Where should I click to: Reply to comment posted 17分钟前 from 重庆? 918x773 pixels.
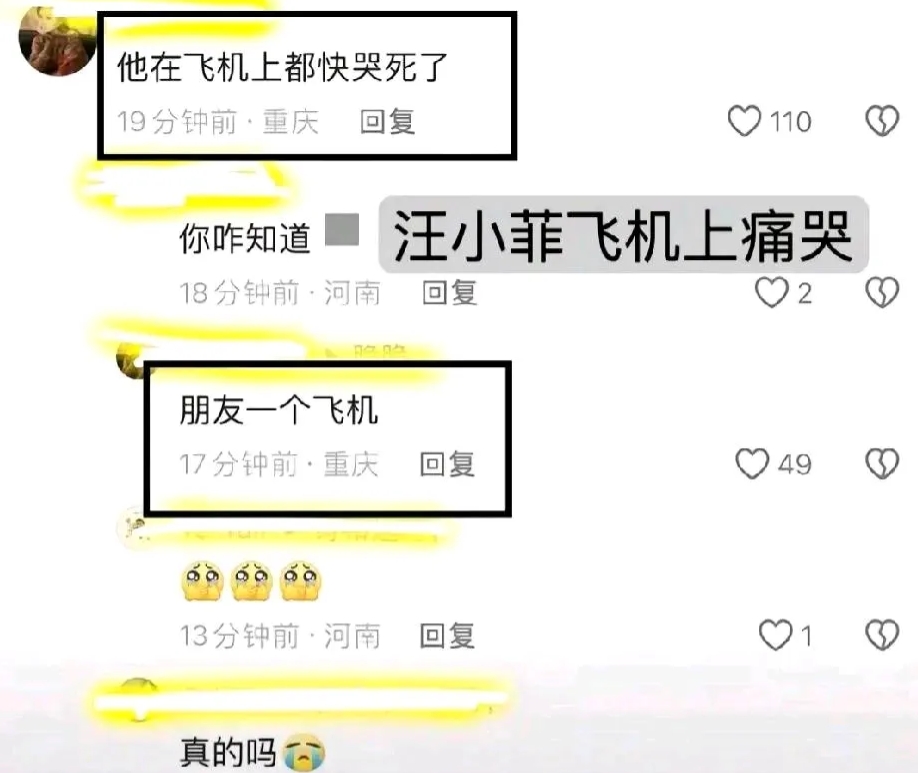(x=447, y=464)
